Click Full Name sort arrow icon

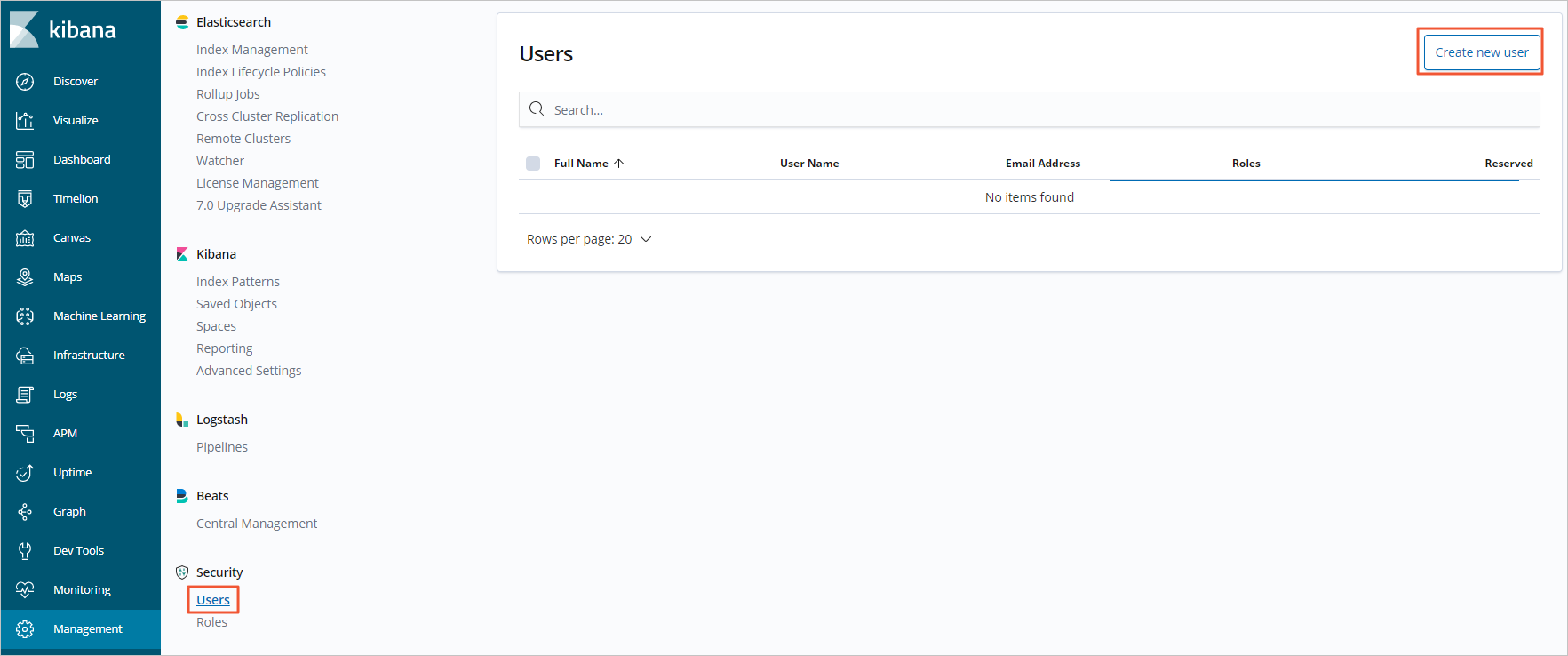tap(619, 164)
